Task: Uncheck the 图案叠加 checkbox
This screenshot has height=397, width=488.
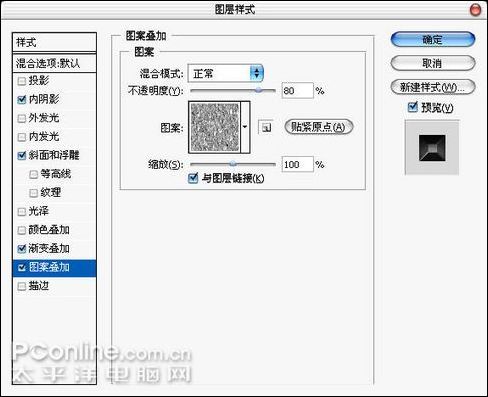Action: coord(21,267)
